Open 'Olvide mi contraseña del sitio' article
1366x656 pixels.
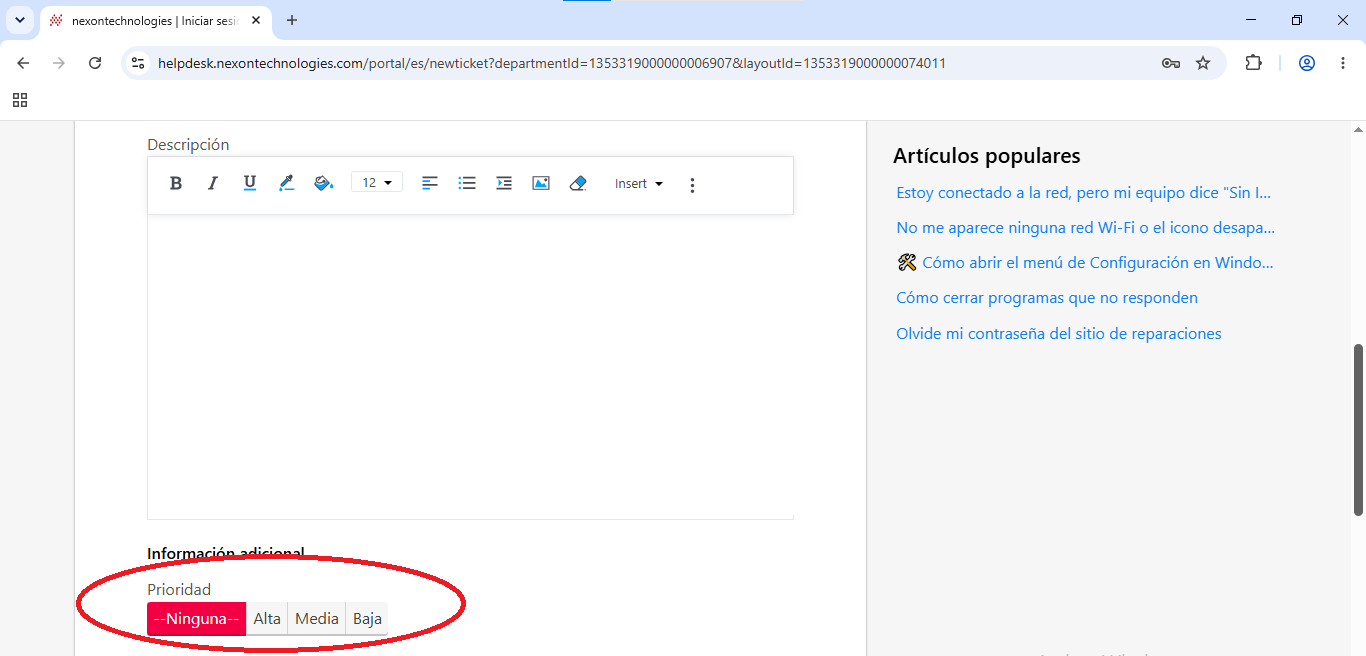[x=1059, y=334]
